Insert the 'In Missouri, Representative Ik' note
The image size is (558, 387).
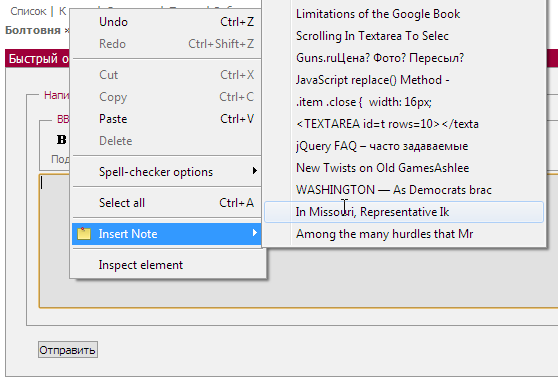click(404, 212)
